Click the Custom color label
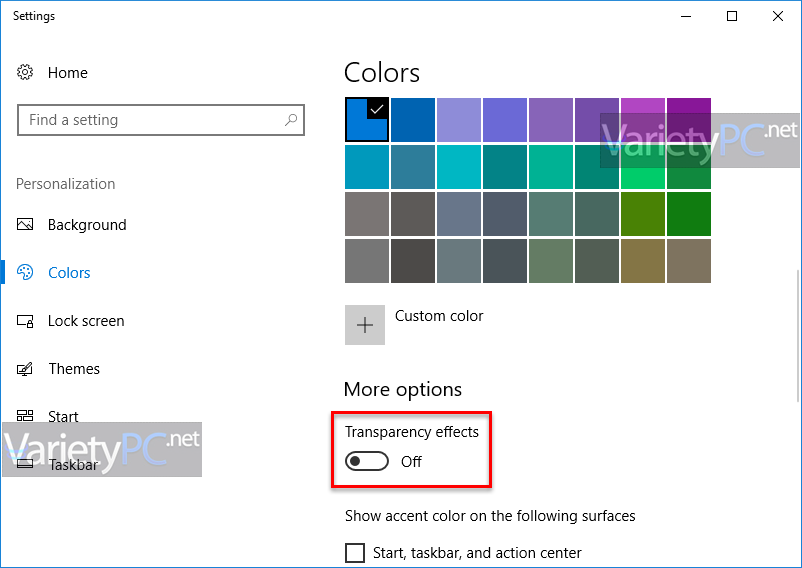The image size is (802, 568). coord(439,316)
